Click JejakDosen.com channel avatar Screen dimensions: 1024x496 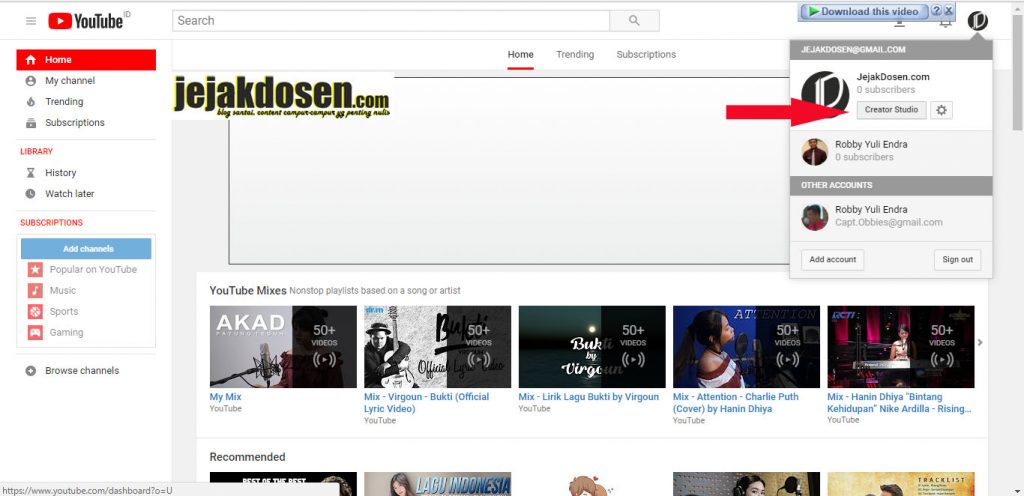(825, 96)
